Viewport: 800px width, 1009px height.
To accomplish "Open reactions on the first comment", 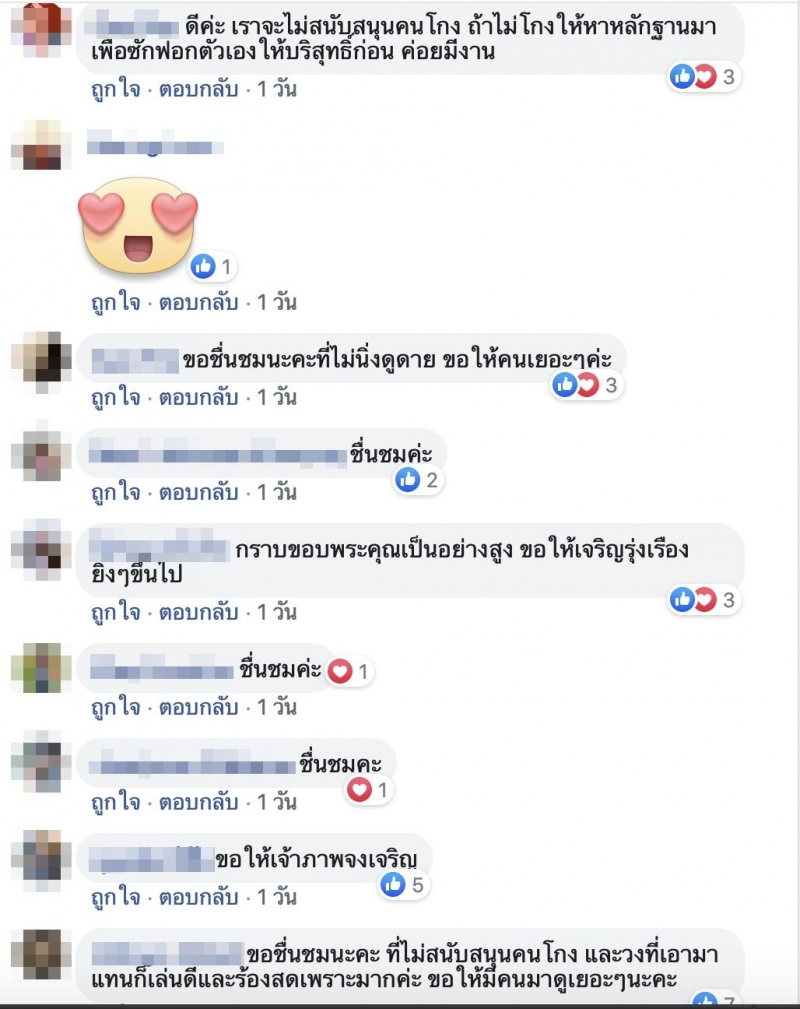I will click(703, 77).
